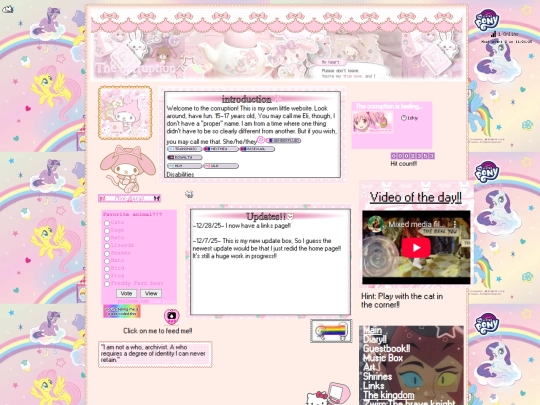Click the heart icon beside Updates heading
The image size is (540, 405).
point(290,217)
